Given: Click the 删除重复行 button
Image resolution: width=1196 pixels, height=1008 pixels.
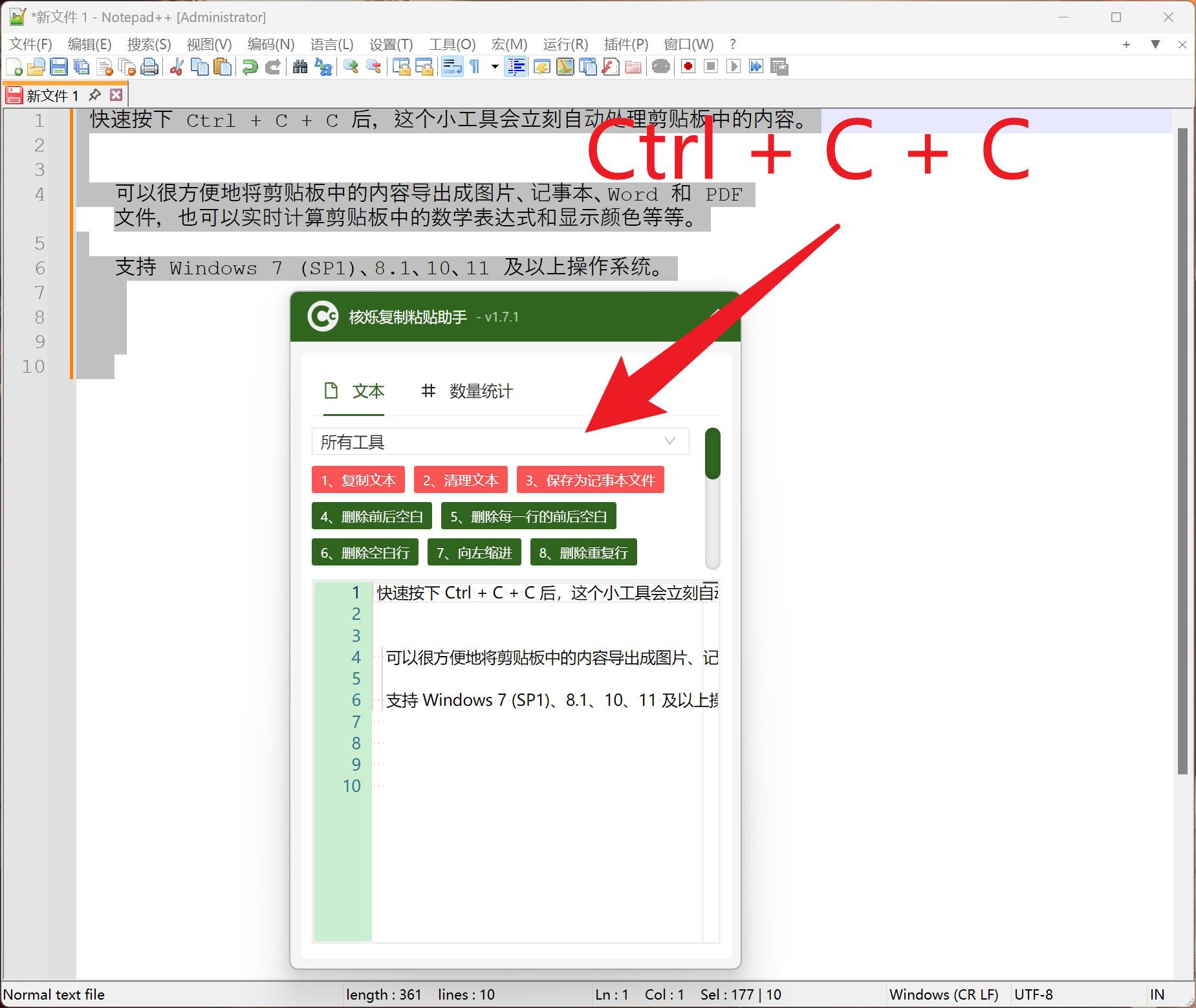Looking at the screenshot, I should tap(583, 552).
